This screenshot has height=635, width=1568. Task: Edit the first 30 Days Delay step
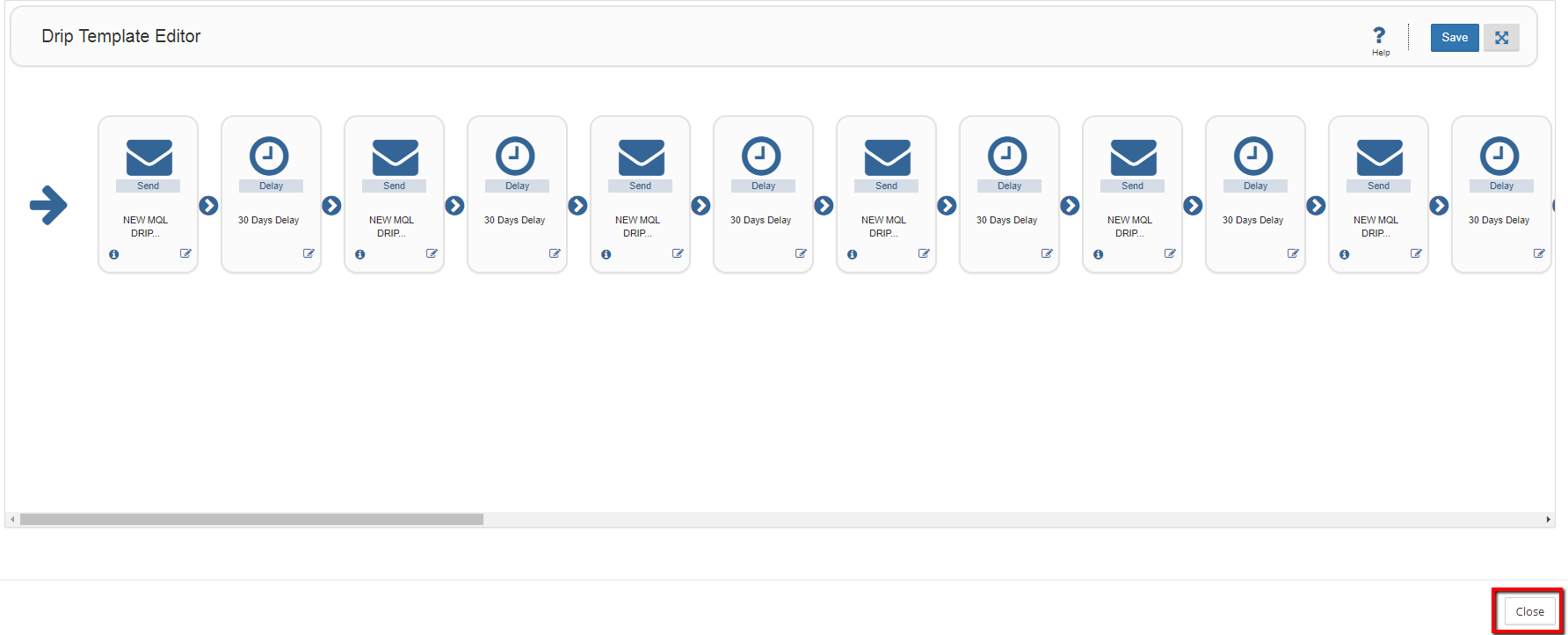(309, 253)
